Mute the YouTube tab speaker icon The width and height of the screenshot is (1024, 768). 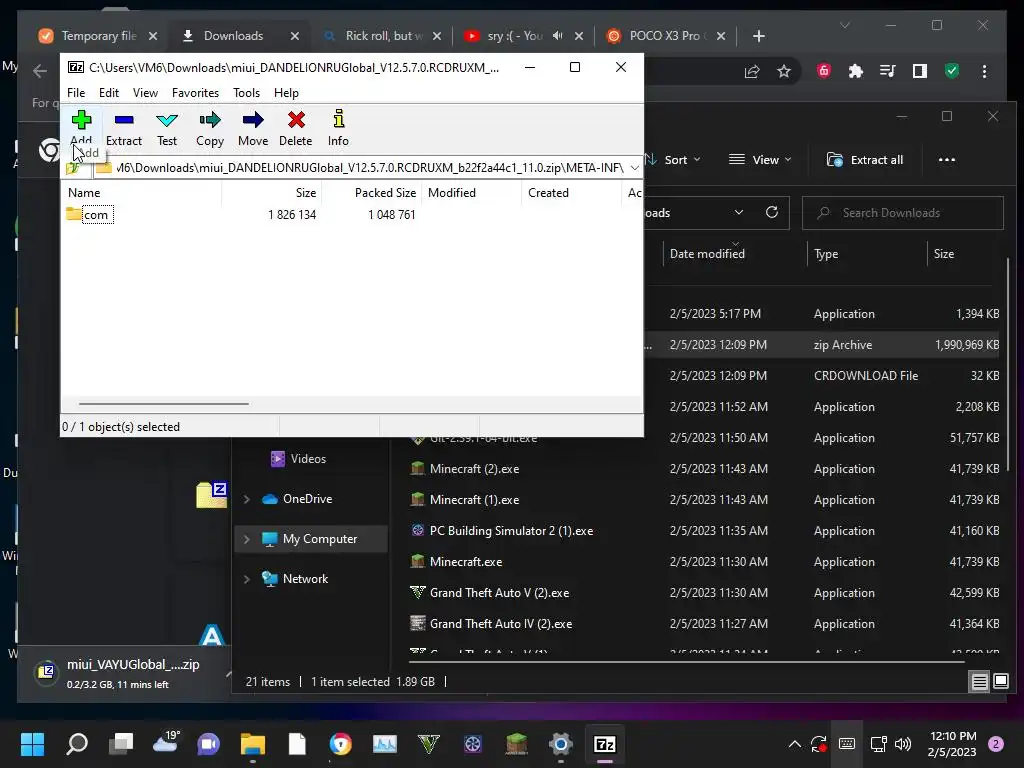click(x=557, y=36)
